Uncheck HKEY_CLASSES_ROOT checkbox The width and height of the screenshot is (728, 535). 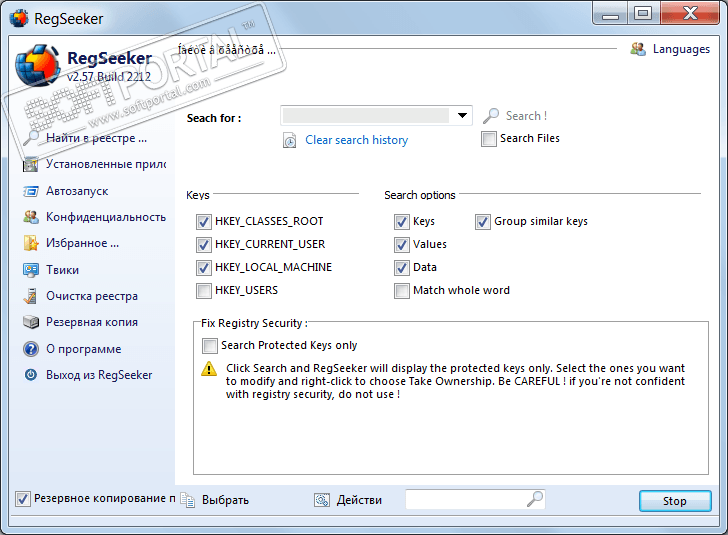tap(204, 222)
